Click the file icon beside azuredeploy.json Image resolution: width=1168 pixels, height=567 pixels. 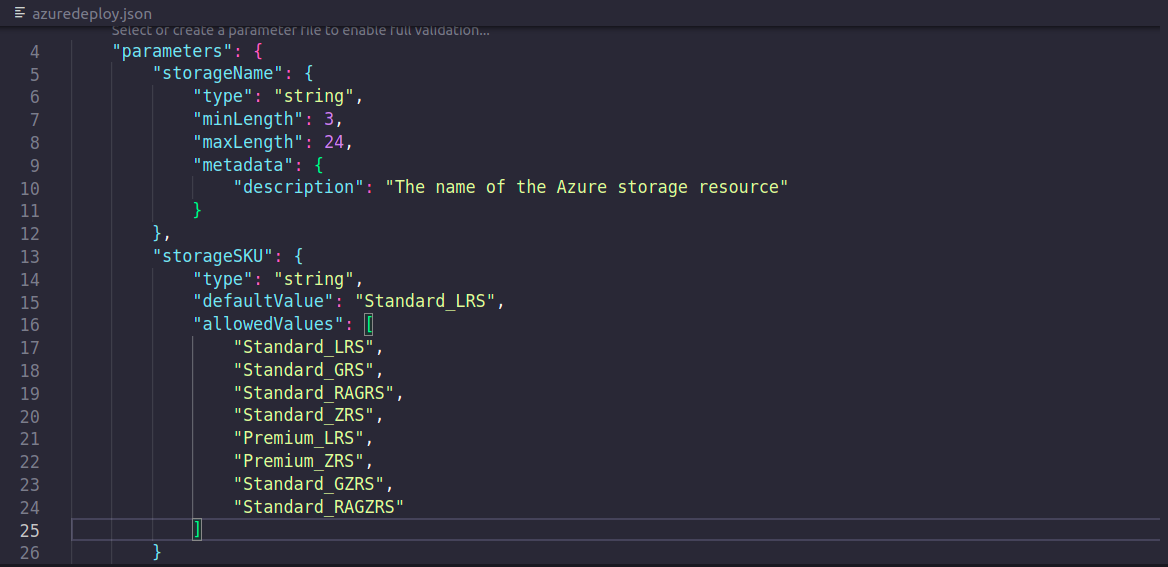point(20,13)
